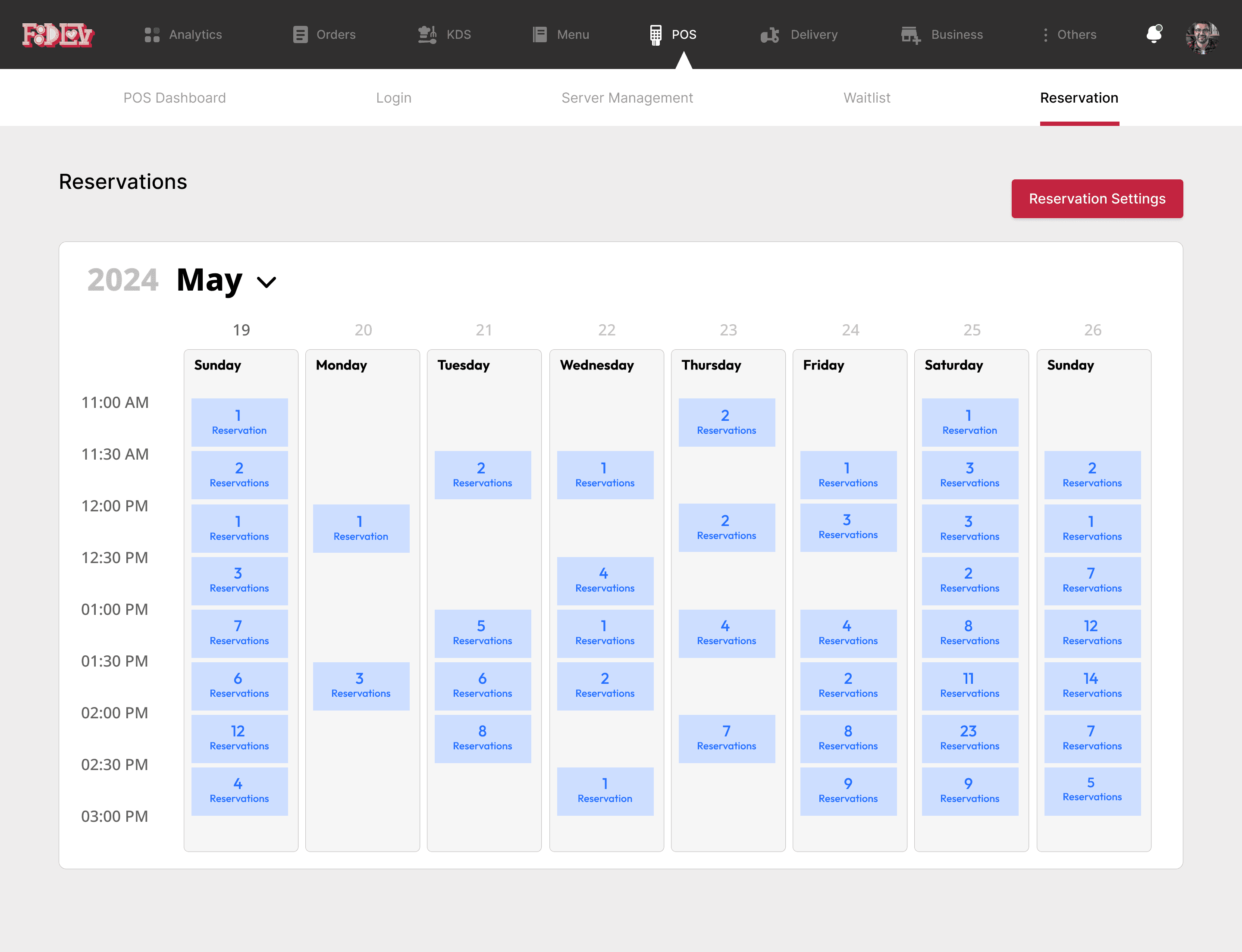Click the Foodlev logo
This screenshot has width=1242, height=952.
(58, 34)
